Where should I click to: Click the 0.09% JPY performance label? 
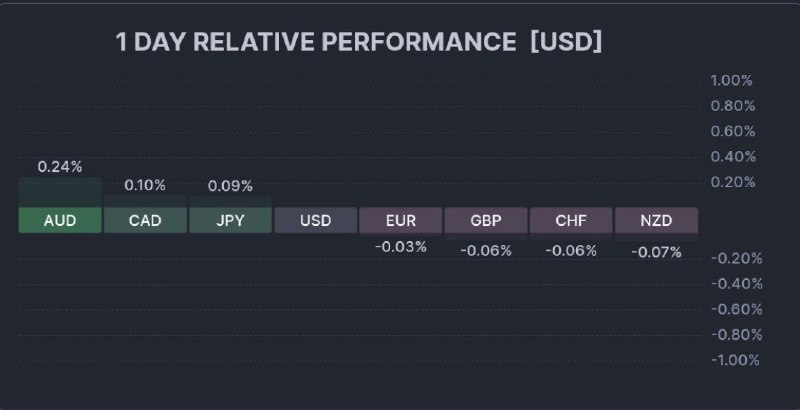tap(230, 186)
